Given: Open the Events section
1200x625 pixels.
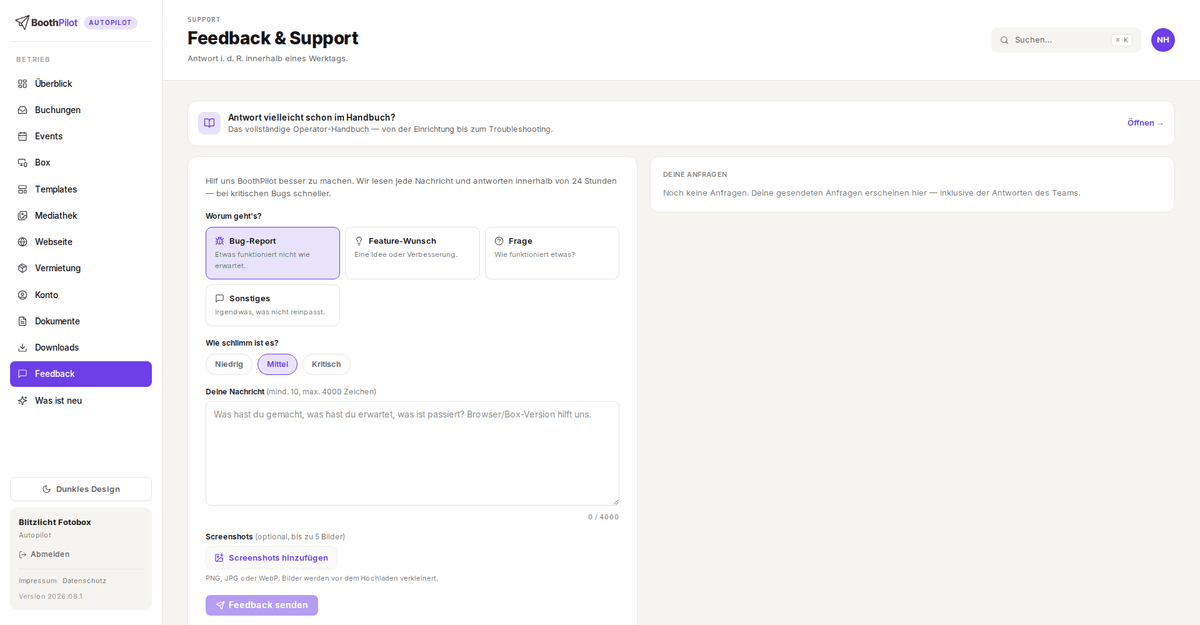Looking at the screenshot, I should (x=81, y=136).
